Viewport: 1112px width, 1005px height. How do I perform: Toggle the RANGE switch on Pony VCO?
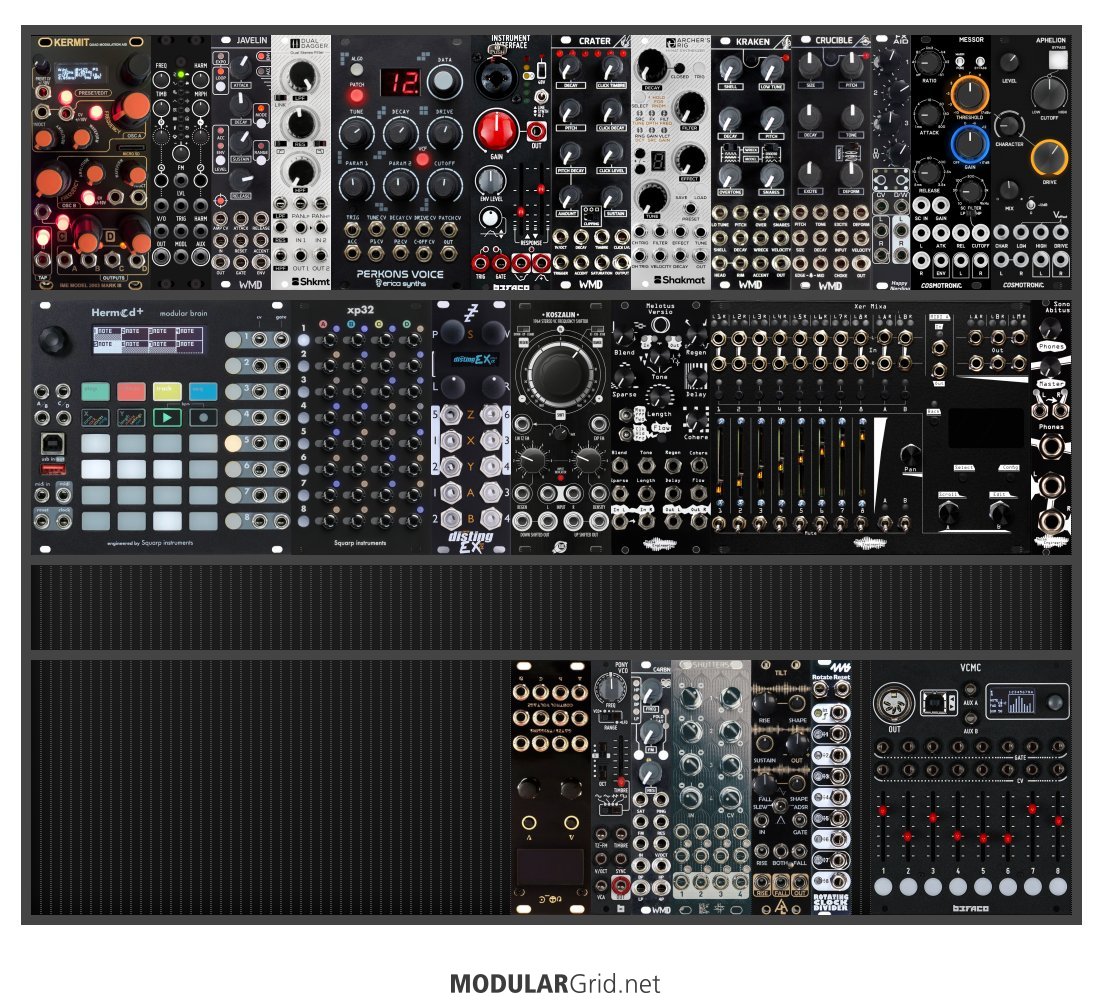coord(610,716)
